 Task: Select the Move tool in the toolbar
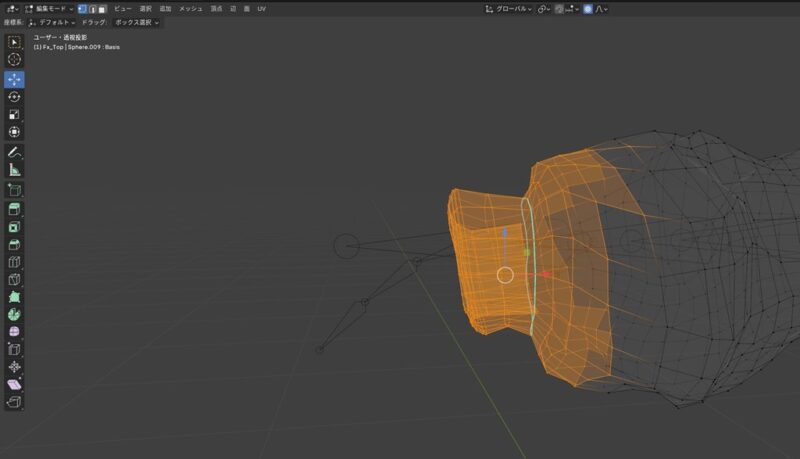pyautogui.click(x=14, y=78)
